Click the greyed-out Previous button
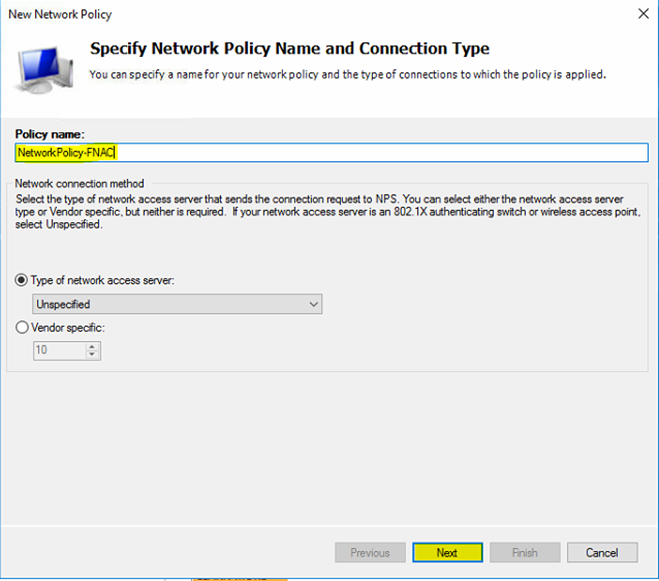The height and width of the screenshot is (581, 659). pyautogui.click(x=369, y=552)
